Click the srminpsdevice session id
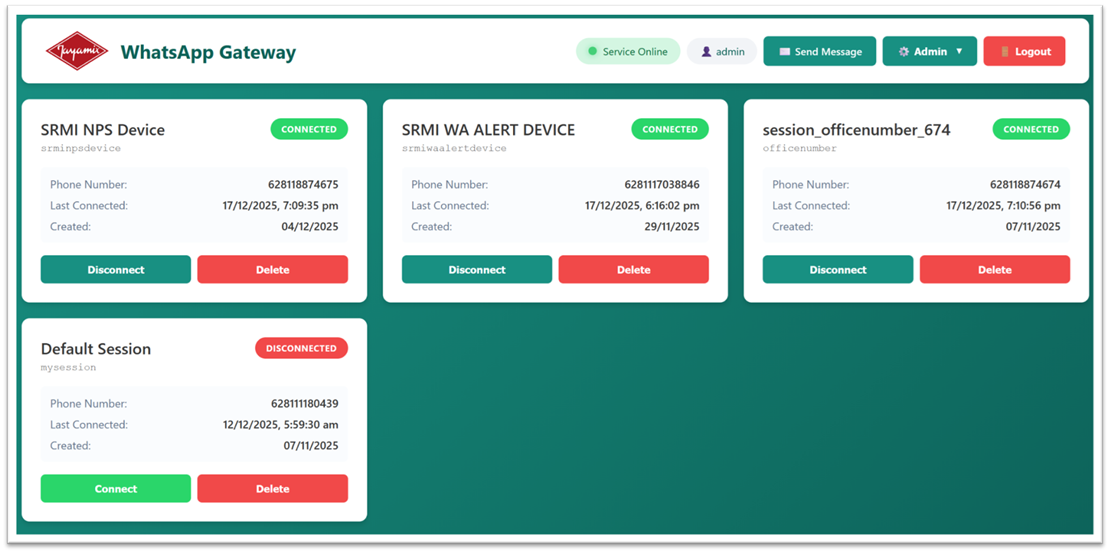1110x553 pixels. [x=81, y=149]
